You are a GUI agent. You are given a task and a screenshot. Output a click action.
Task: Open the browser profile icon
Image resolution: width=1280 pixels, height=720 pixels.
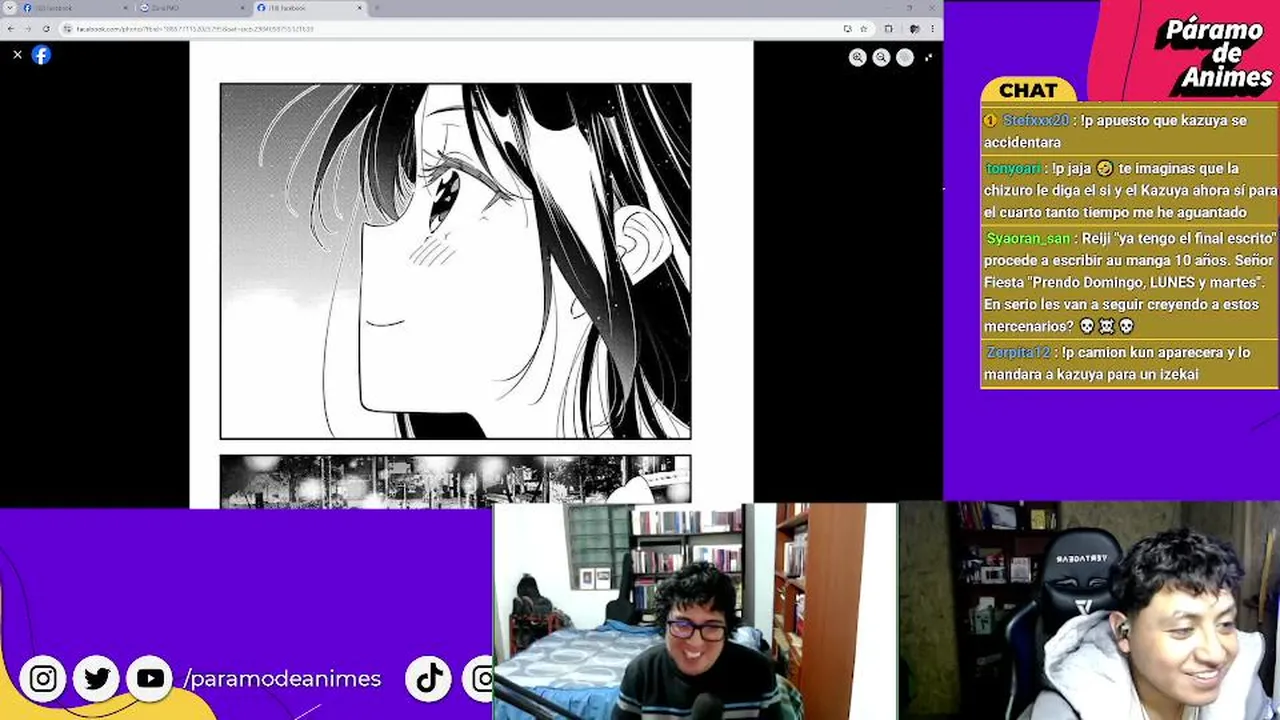[913, 29]
